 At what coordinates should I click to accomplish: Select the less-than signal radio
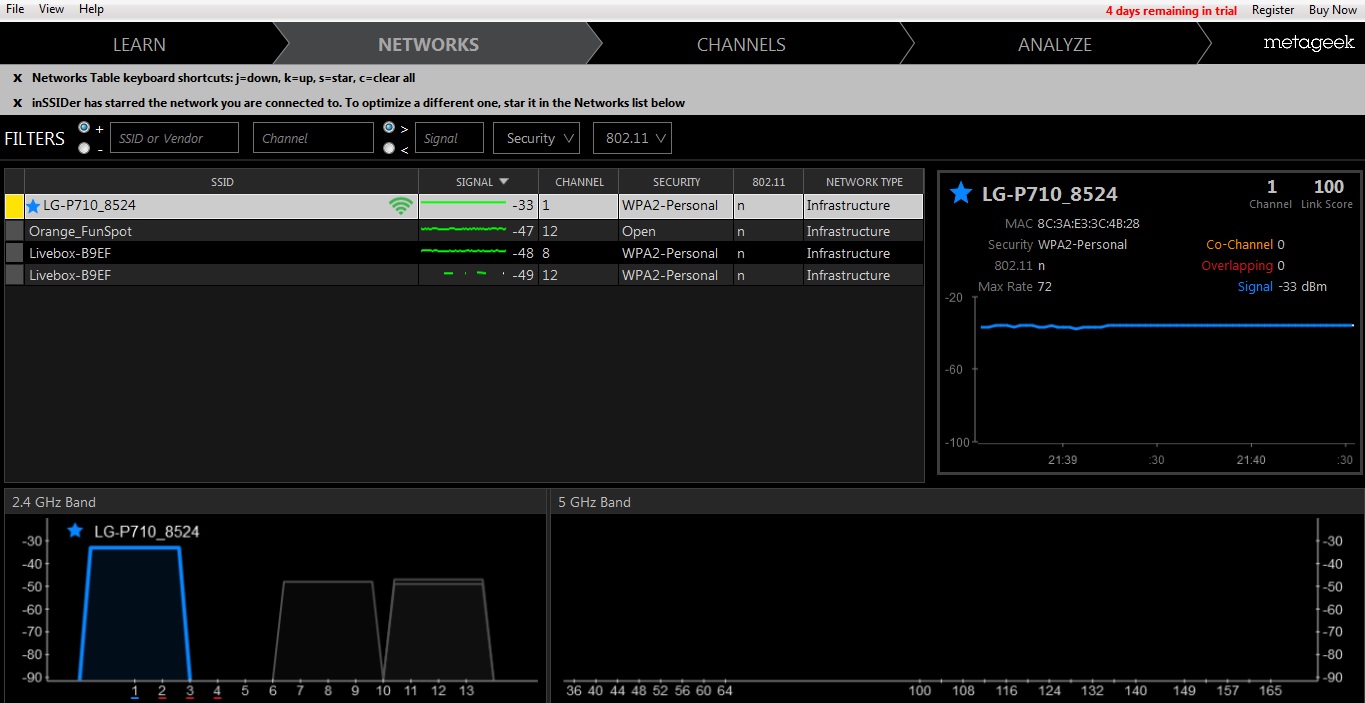389,148
